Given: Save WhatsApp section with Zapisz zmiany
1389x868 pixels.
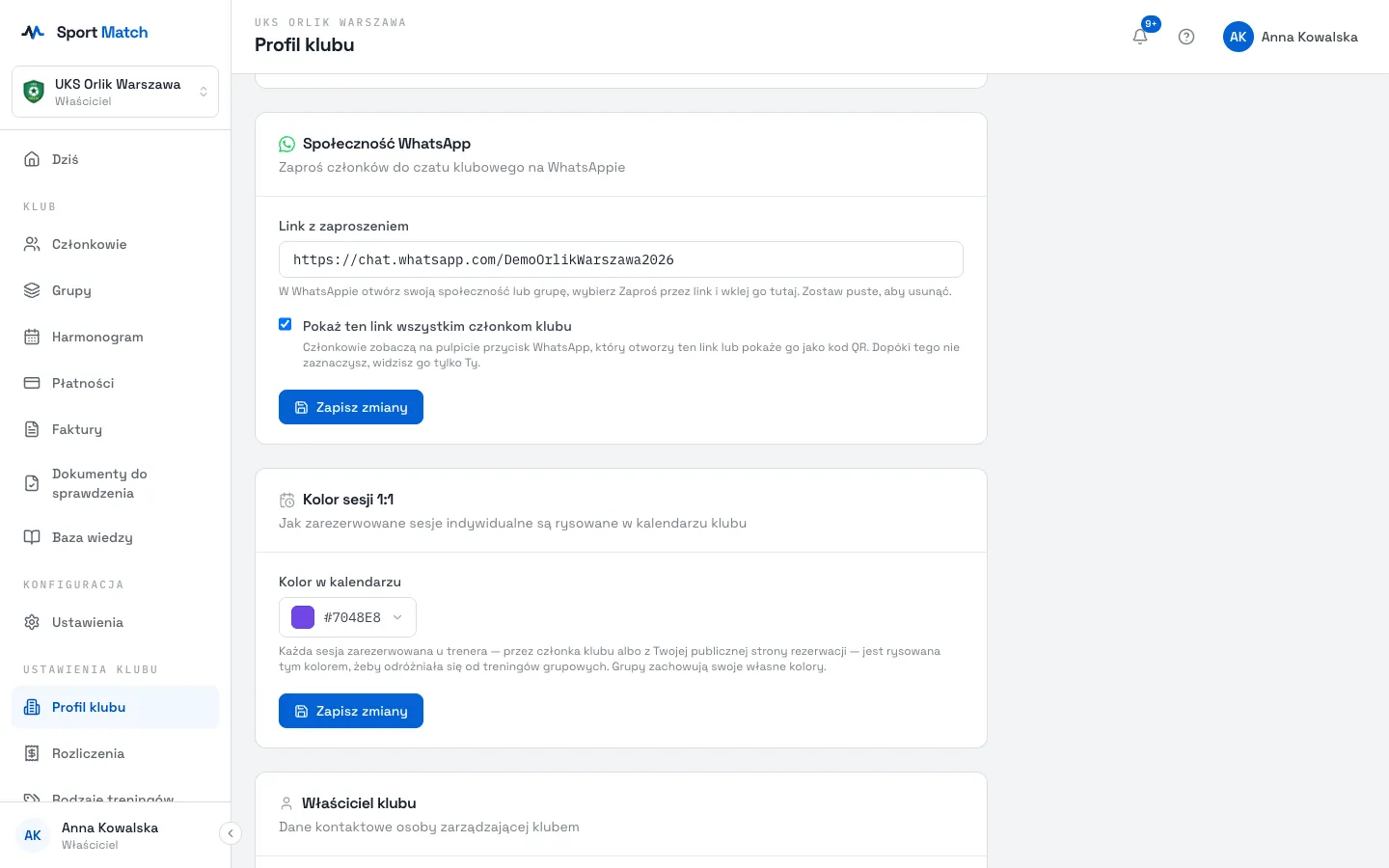Looking at the screenshot, I should pyautogui.click(x=351, y=407).
